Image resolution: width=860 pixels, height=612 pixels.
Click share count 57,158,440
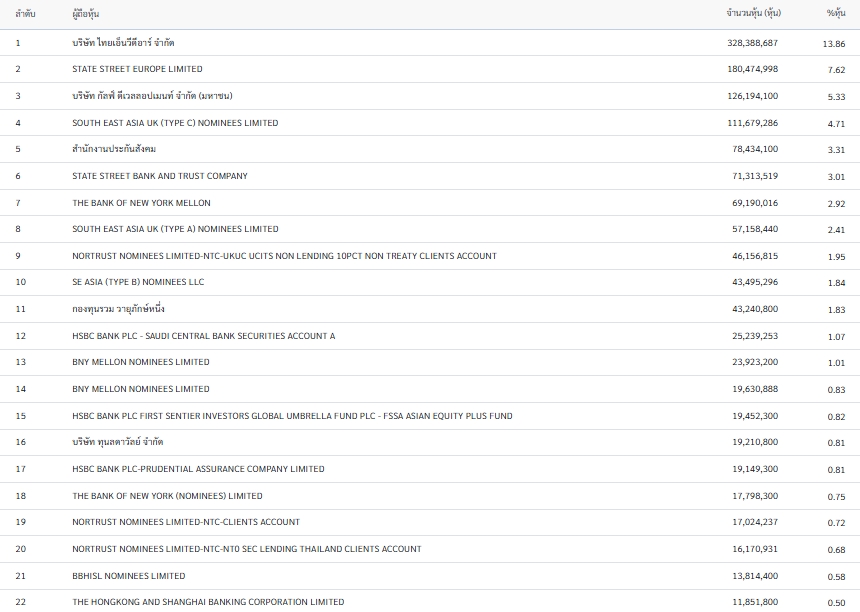(x=755, y=229)
